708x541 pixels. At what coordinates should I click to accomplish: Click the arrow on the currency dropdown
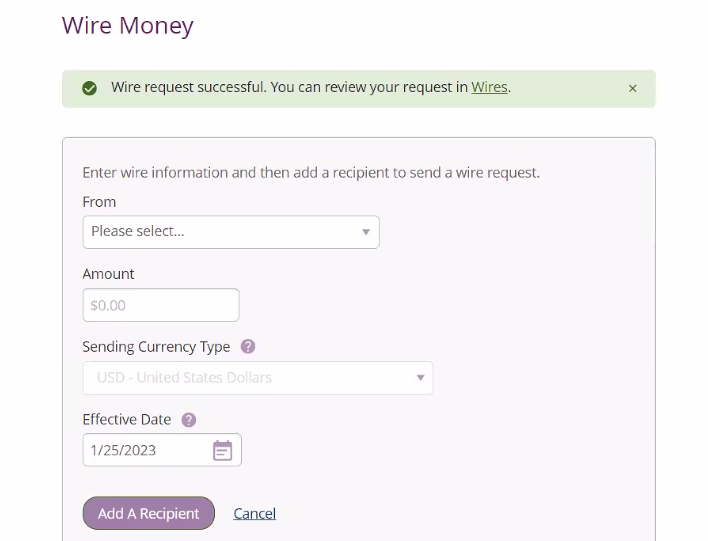pos(420,378)
